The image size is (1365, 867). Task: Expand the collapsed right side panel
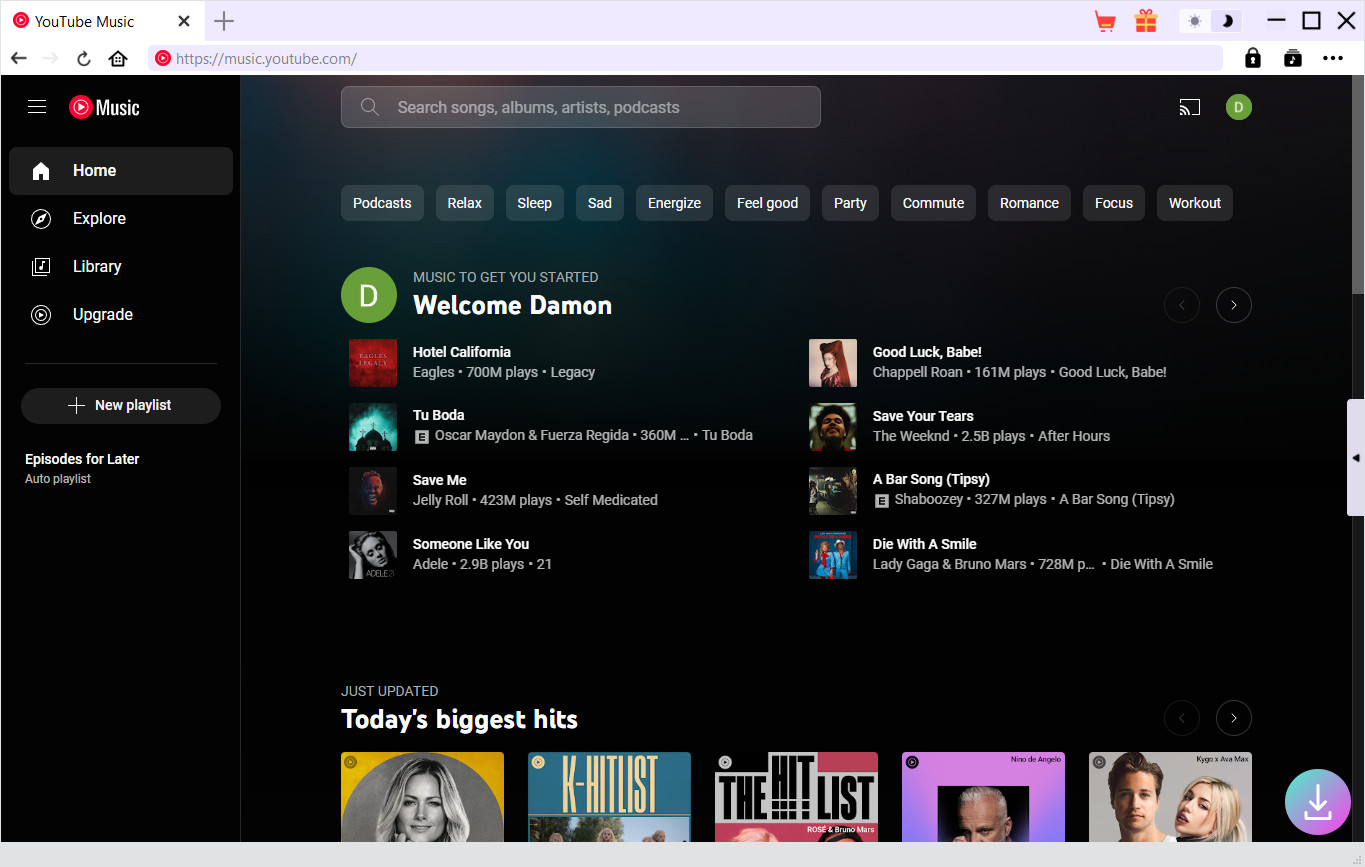[1355, 457]
